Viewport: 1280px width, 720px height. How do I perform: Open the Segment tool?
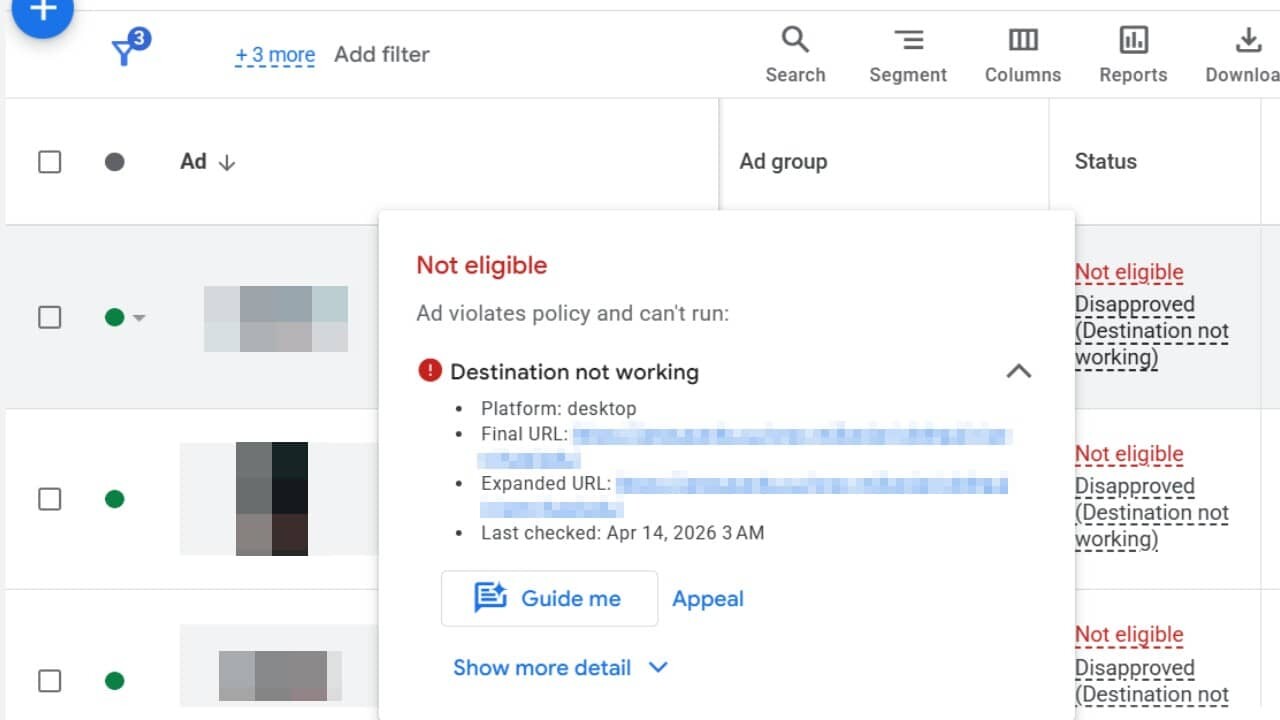tap(908, 55)
